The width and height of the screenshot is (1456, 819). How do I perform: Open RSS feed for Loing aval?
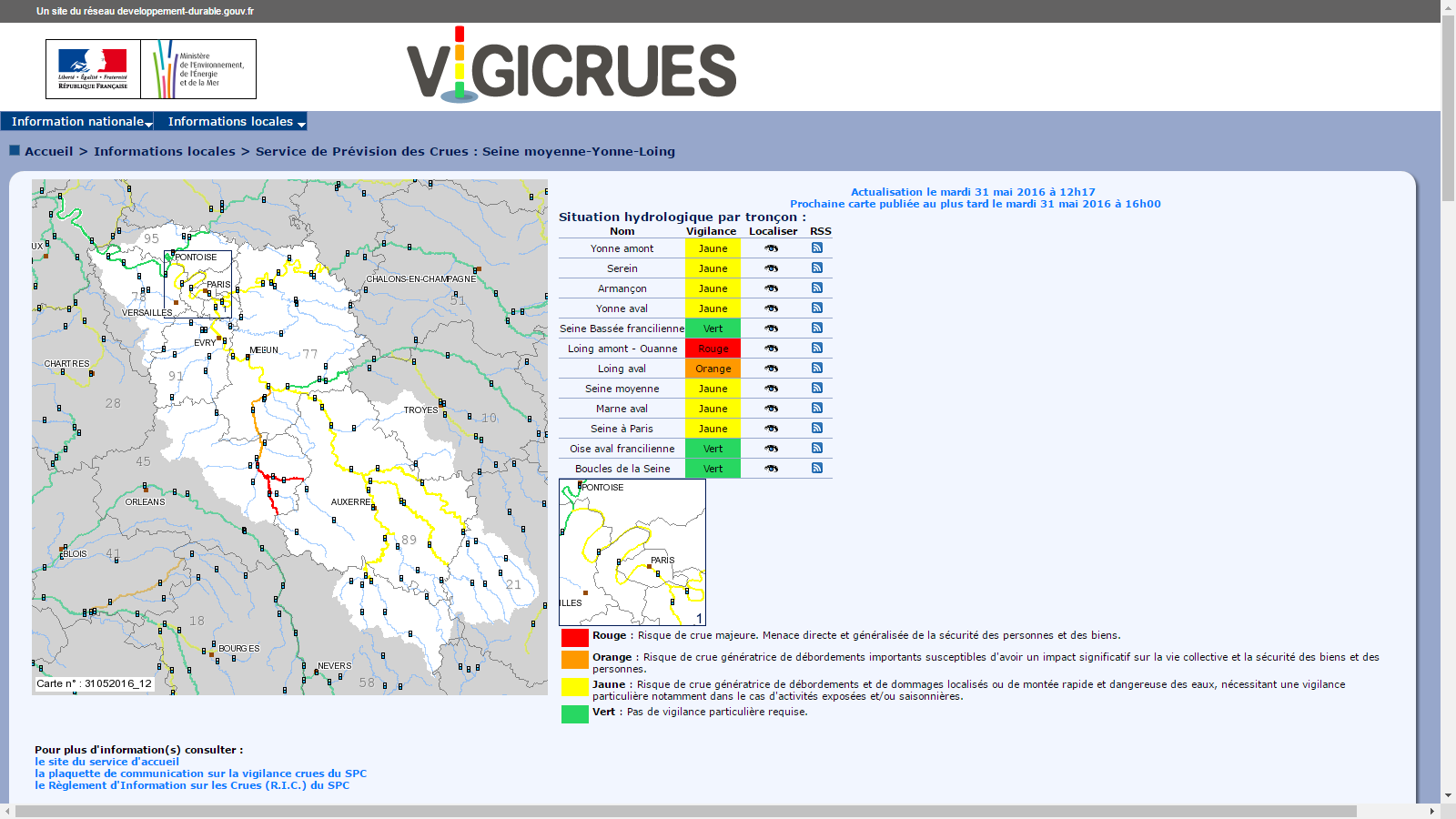pos(817,368)
